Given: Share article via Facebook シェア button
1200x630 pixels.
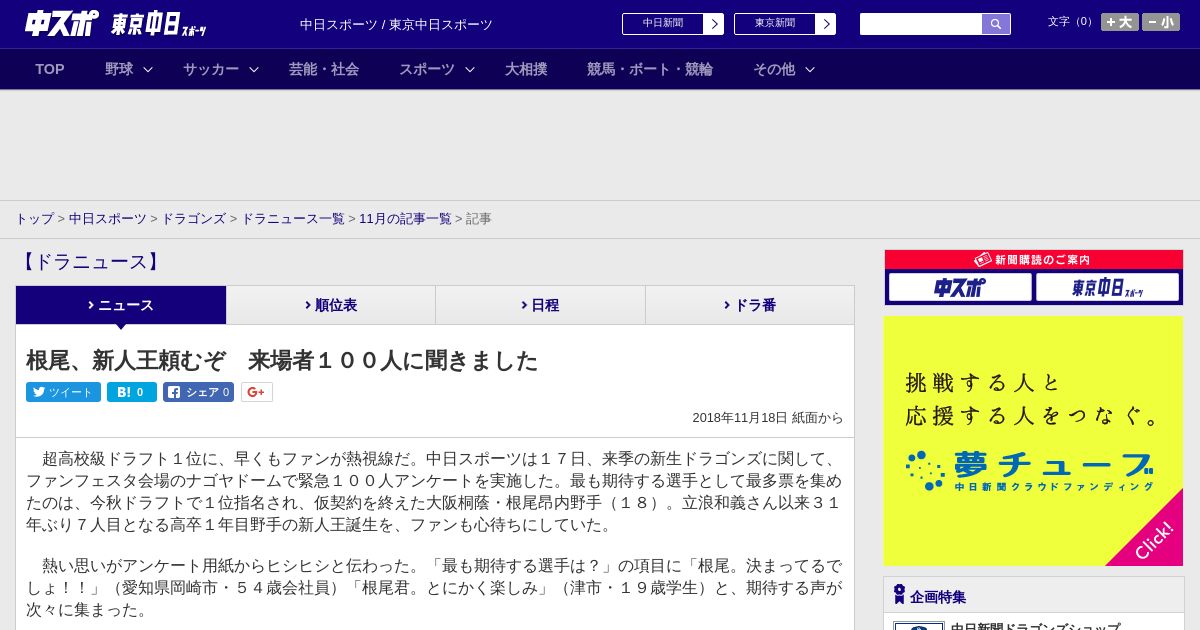Looking at the screenshot, I should tap(198, 392).
